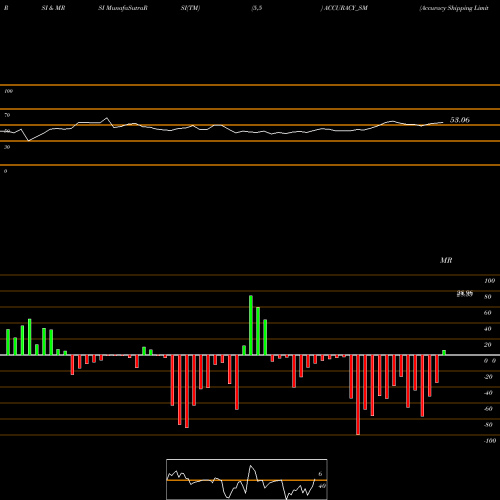Click the -60 label on MR axis

point(488,409)
